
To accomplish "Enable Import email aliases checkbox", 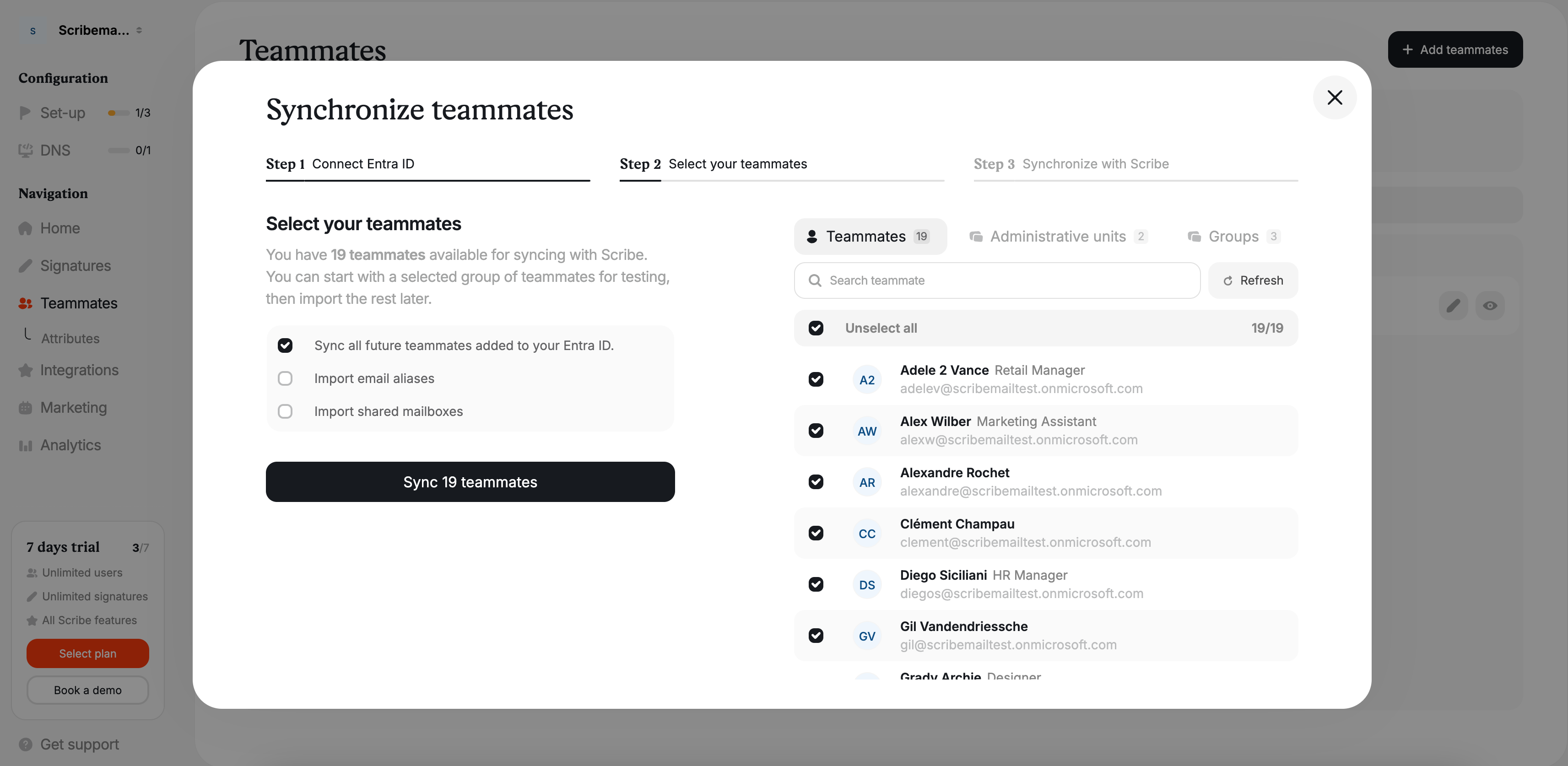I will (285, 378).
